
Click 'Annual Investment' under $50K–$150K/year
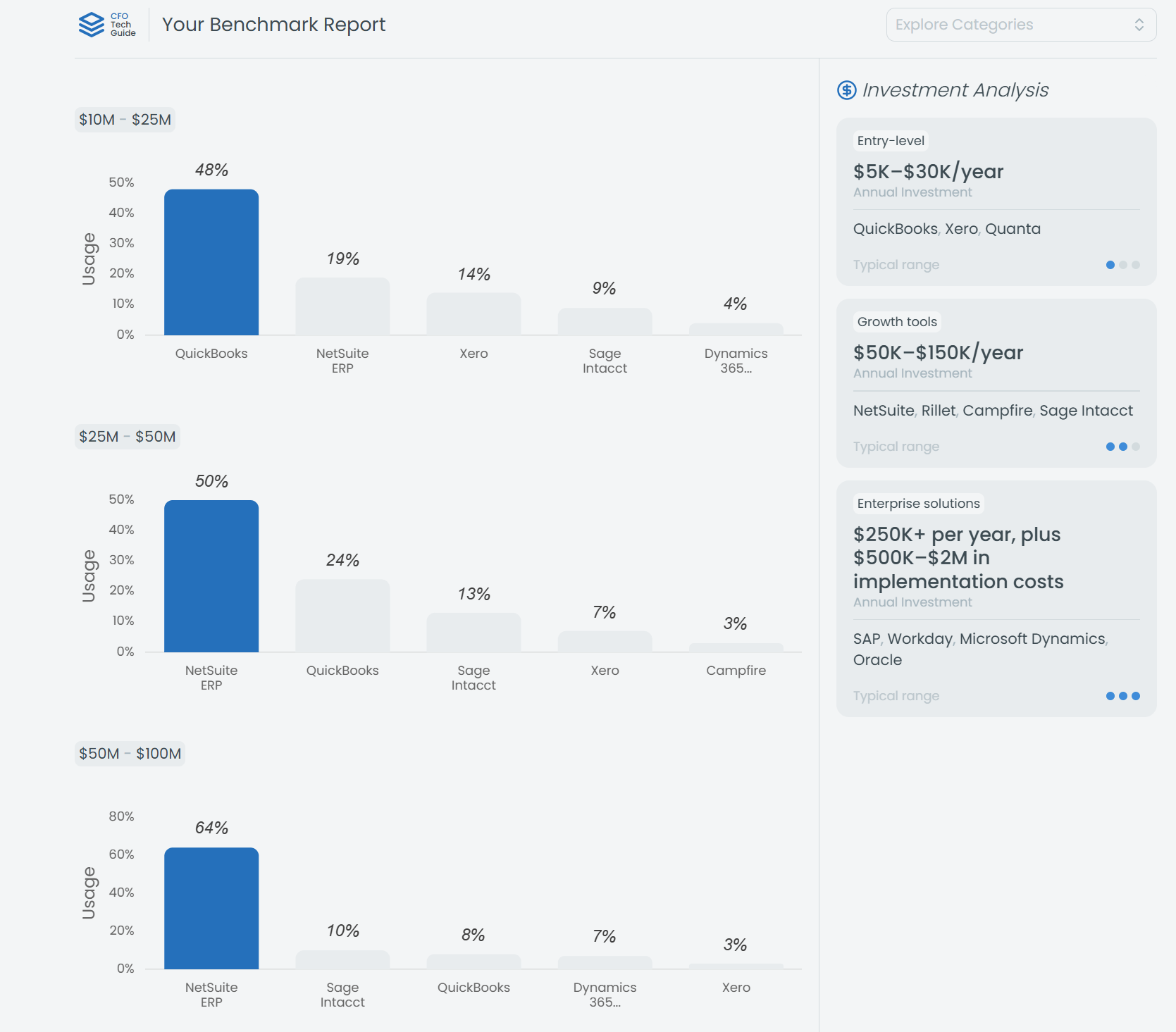click(x=912, y=373)
